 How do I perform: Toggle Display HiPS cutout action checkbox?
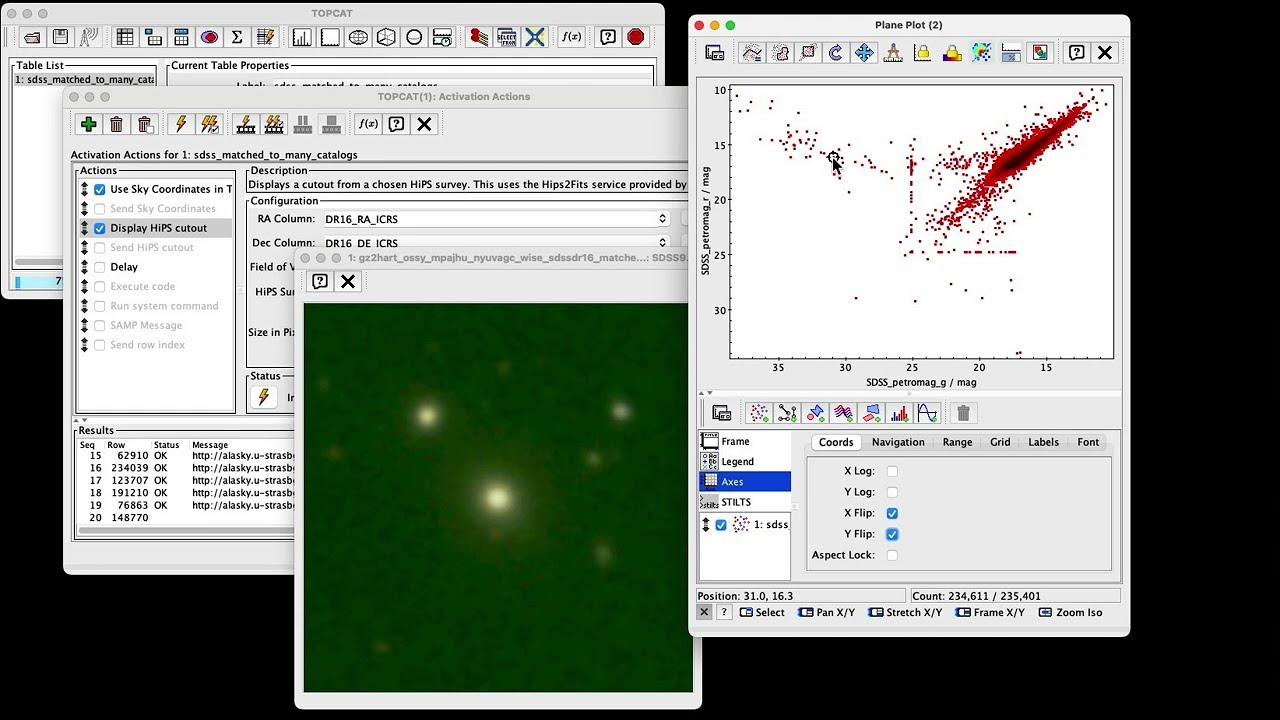pyautogui.click(x=100, y=228)
